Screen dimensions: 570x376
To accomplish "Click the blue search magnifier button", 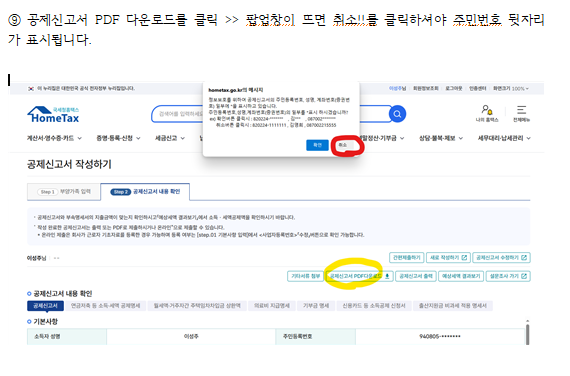I will [x=397, y=114].
